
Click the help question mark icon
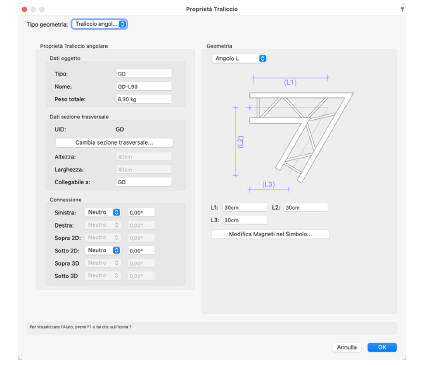pos(402,9)
